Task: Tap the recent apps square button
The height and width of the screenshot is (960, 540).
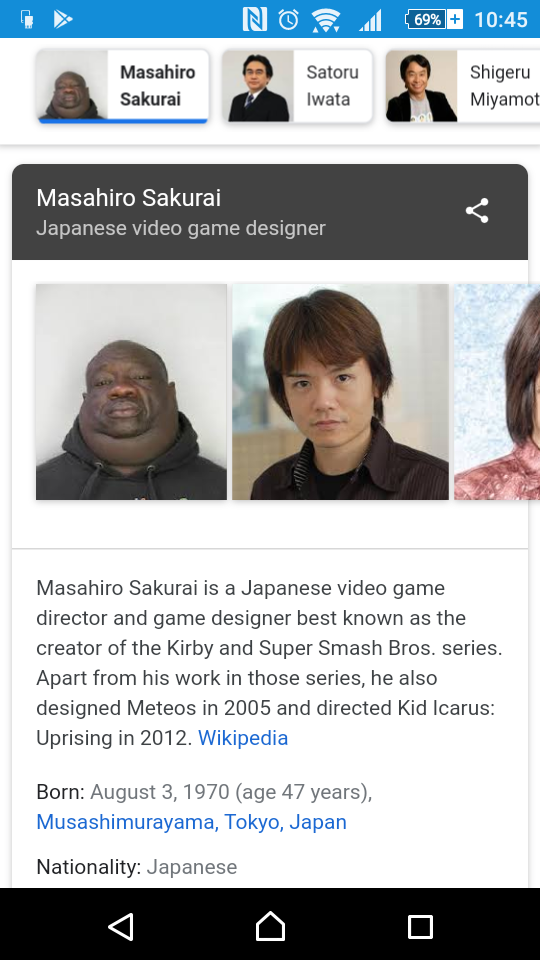Action: [x=420, y=927]
